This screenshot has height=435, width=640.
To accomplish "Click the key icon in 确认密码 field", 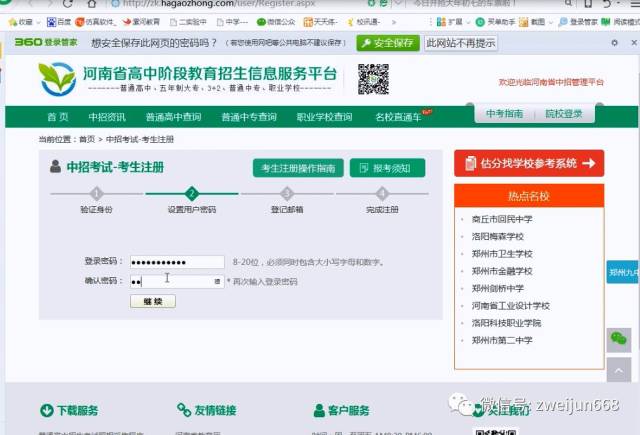I will [x=217, y=282].
